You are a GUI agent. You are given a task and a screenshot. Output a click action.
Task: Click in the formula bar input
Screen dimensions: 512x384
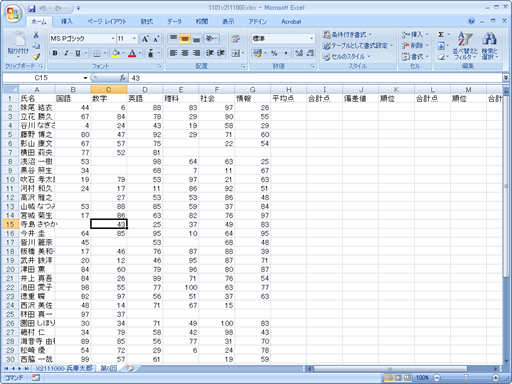315,78
